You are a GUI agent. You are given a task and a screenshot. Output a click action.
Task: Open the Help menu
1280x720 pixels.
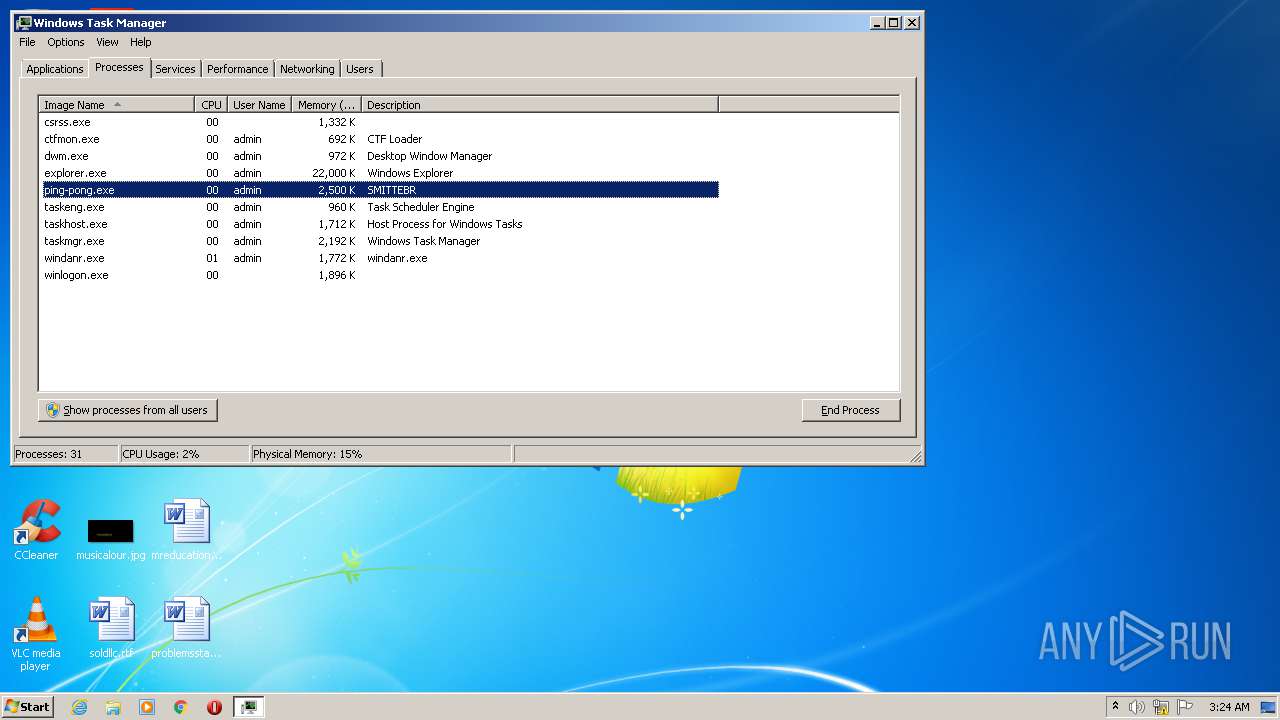(141, 42)
